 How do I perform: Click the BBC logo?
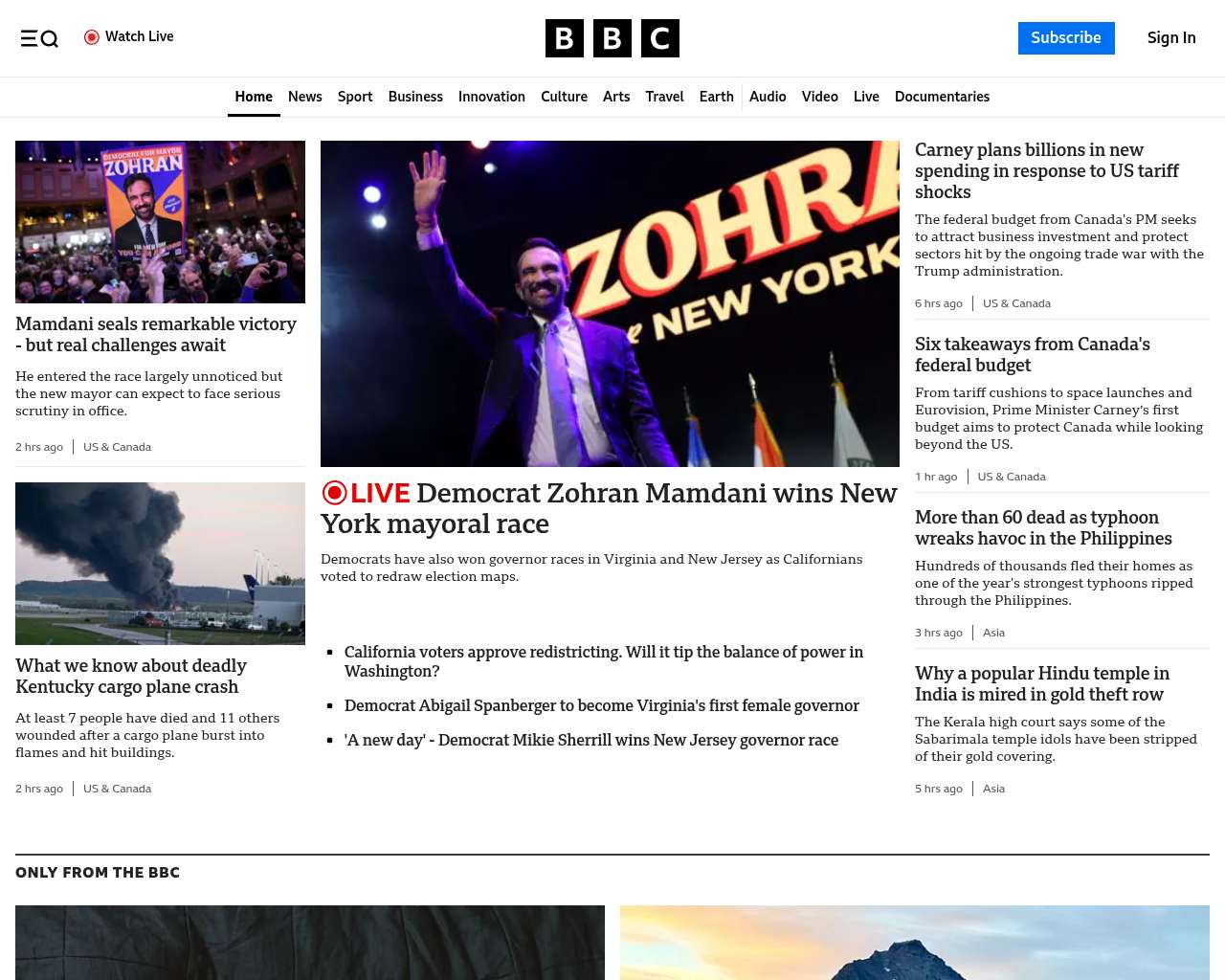(612, 38)
